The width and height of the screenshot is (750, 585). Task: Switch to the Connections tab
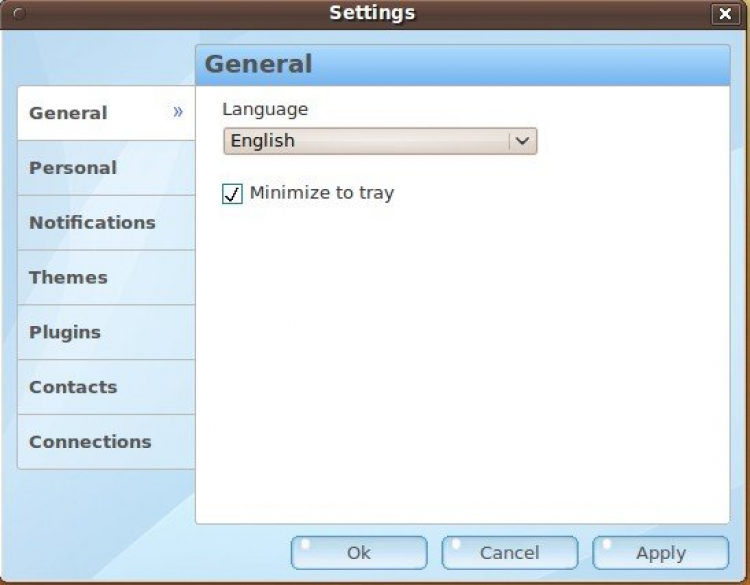[x=90, y=442]
